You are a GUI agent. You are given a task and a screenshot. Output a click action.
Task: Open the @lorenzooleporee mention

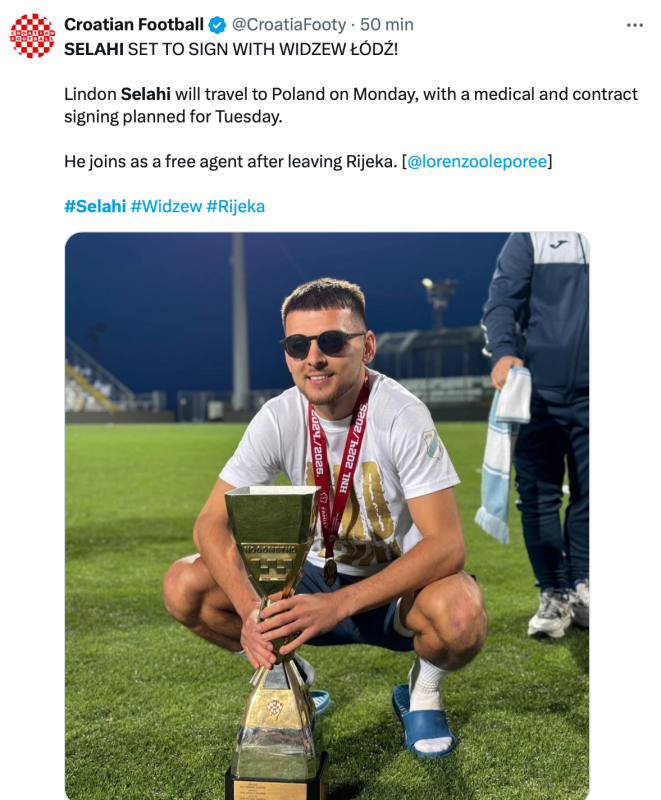point(477,162)
